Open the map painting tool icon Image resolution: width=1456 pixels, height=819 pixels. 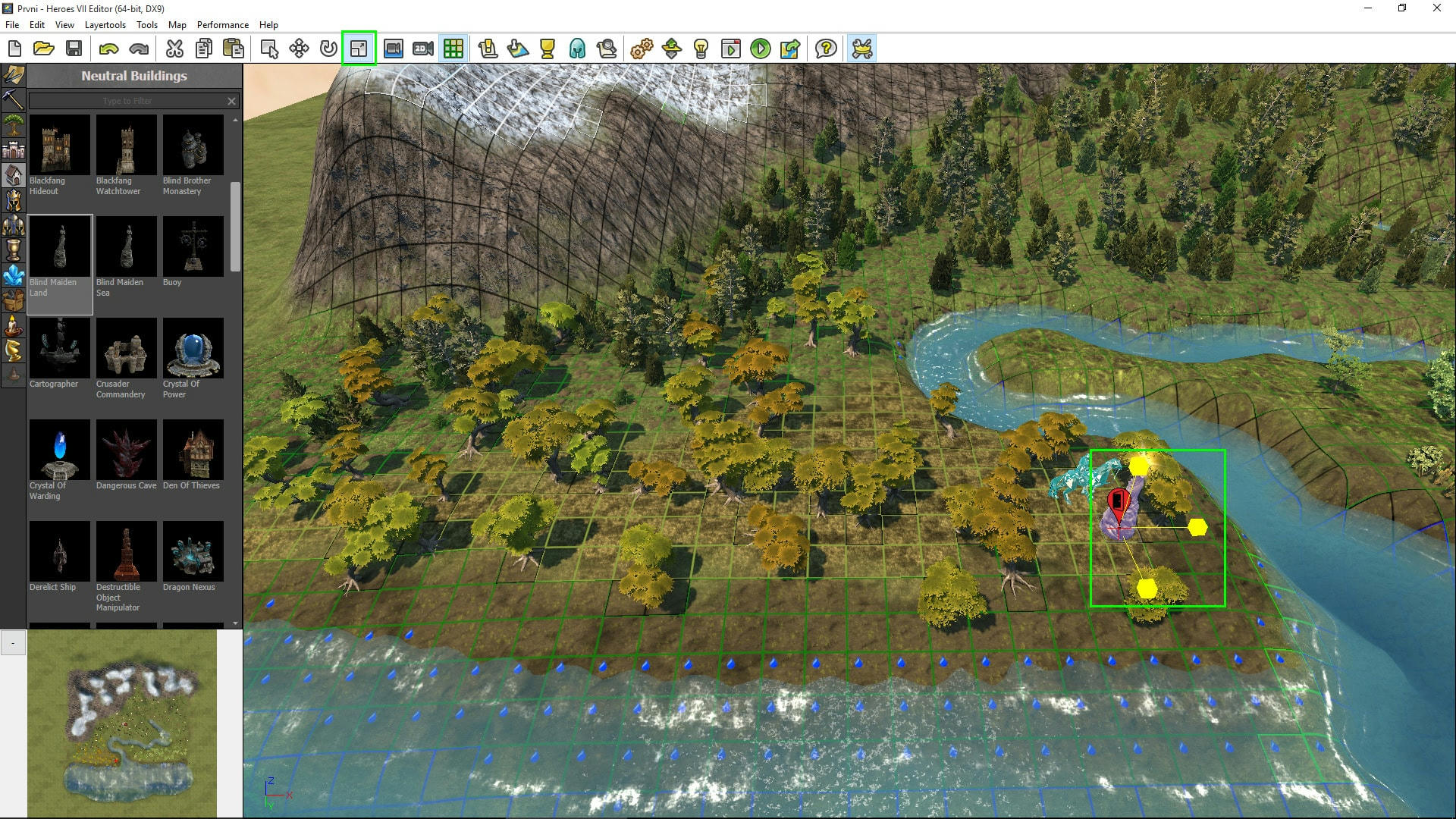tap(517, 49)
